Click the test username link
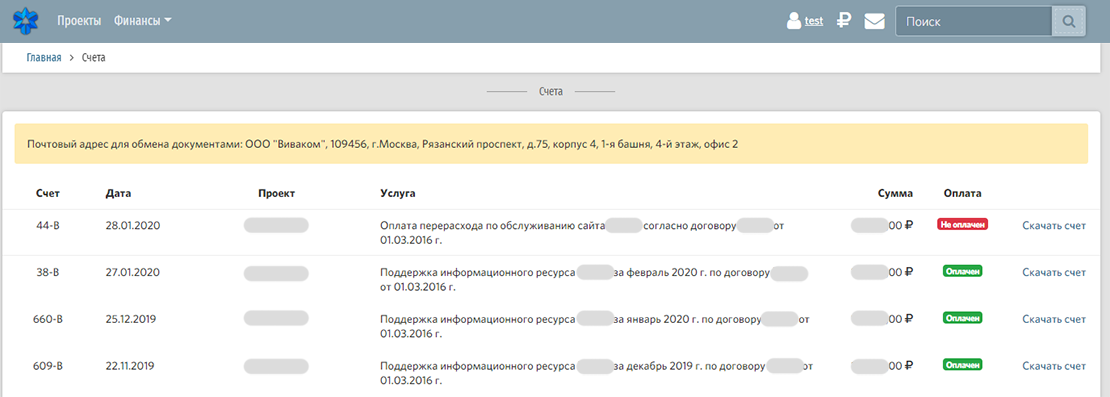Viewport: 1110px width, 397px height. (814, 21)
